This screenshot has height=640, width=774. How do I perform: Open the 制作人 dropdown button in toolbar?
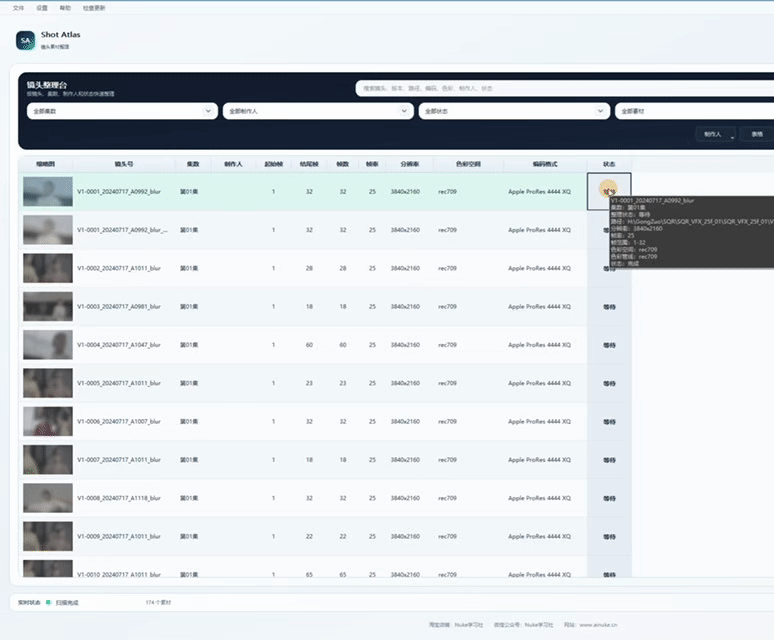tap(716, 134)
